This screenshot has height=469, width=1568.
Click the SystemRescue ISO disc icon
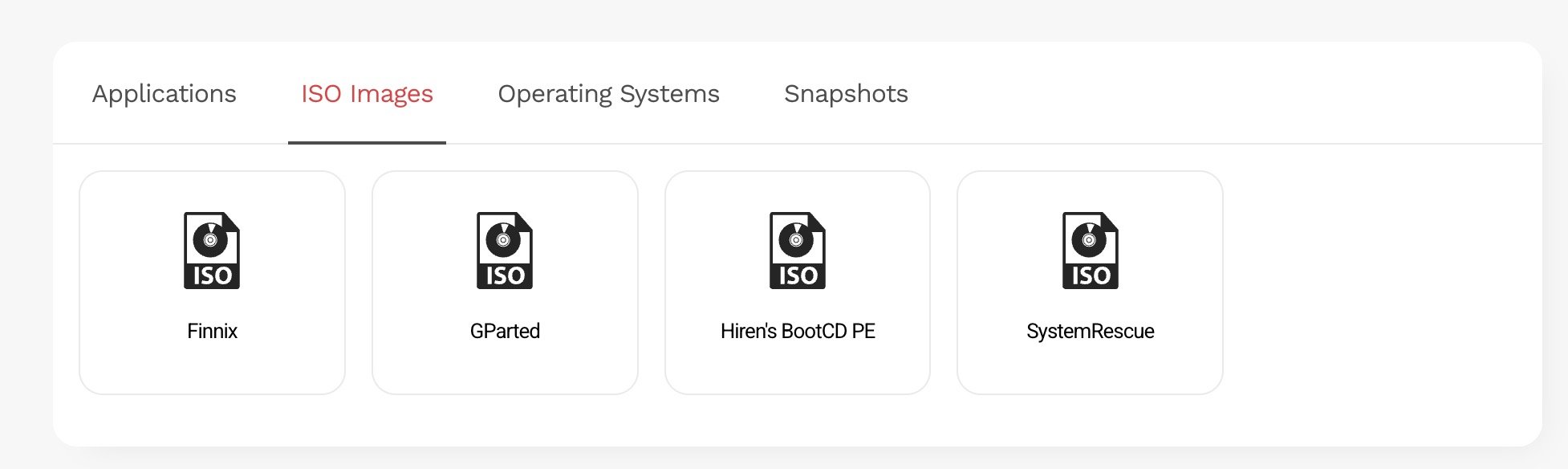pos(1091,250)
